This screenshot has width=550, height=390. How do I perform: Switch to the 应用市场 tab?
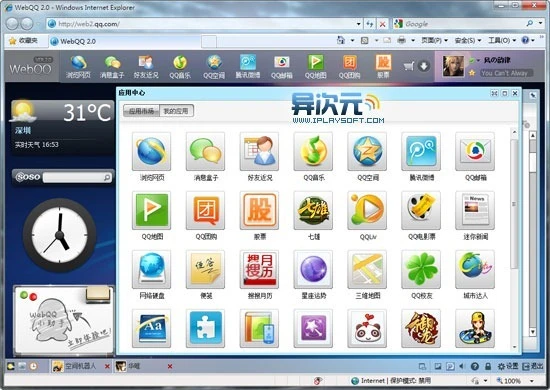[x=141, y=111]
